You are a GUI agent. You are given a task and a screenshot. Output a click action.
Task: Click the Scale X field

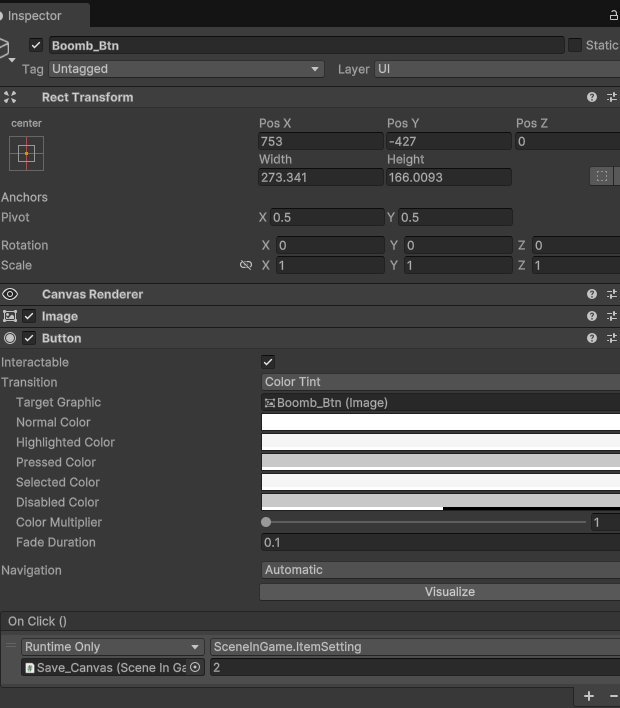point(330,265)
